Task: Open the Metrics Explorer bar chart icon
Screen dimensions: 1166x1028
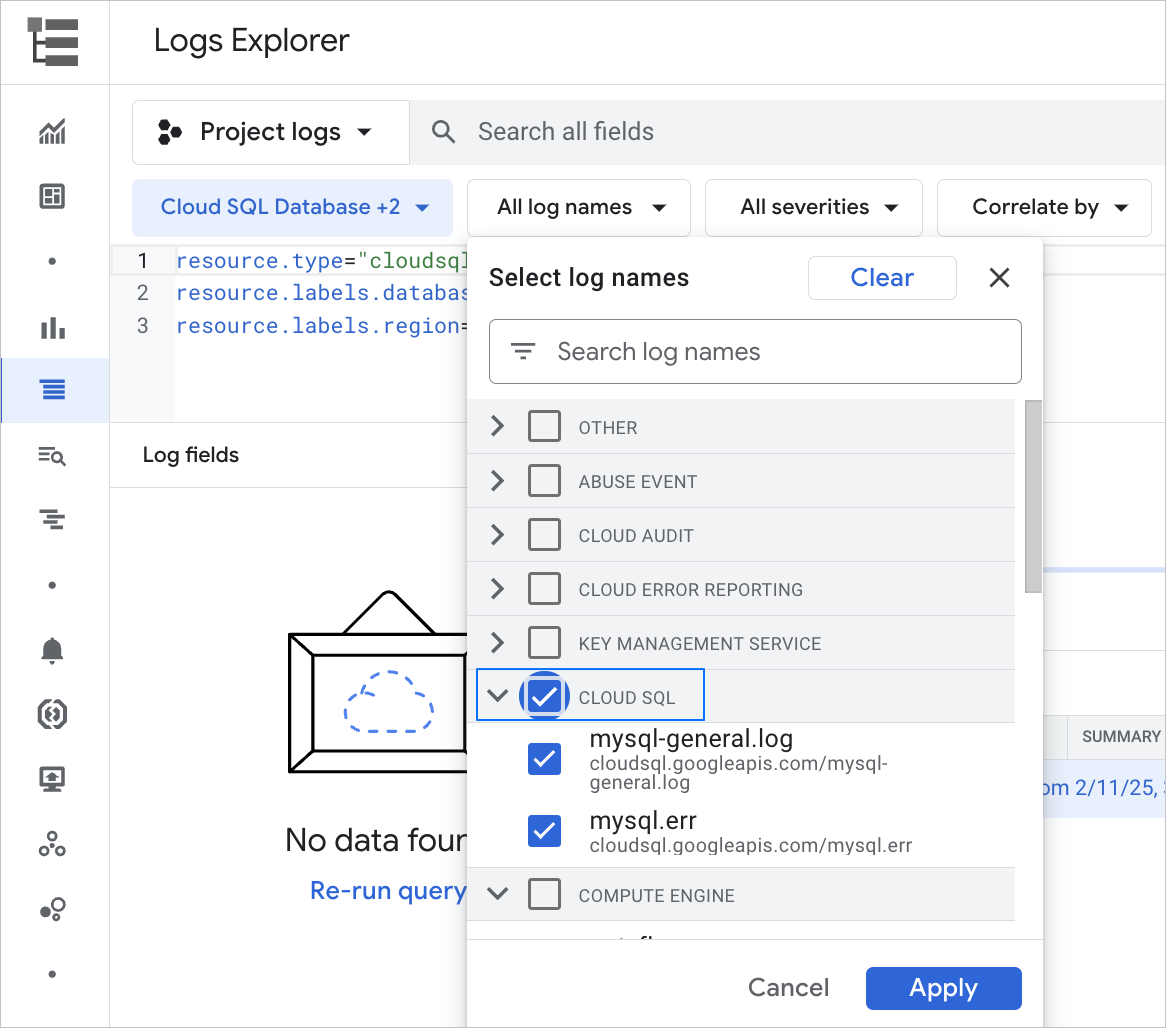Action: 53,328
